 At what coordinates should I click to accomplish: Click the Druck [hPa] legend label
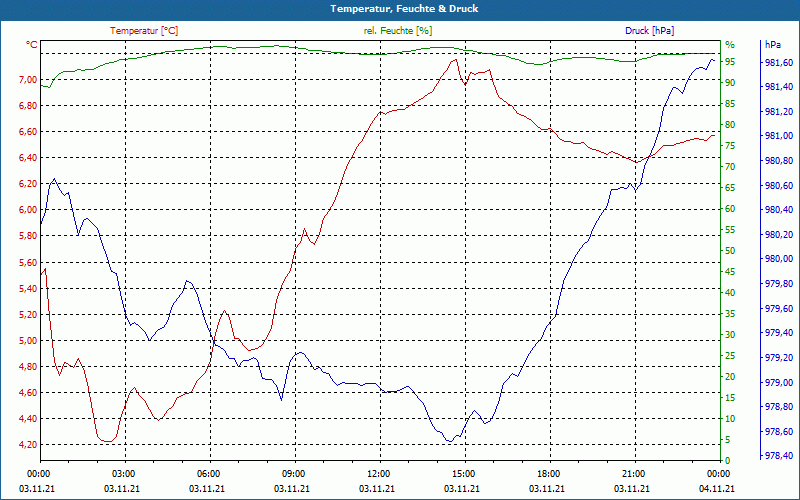pos(649,31)
